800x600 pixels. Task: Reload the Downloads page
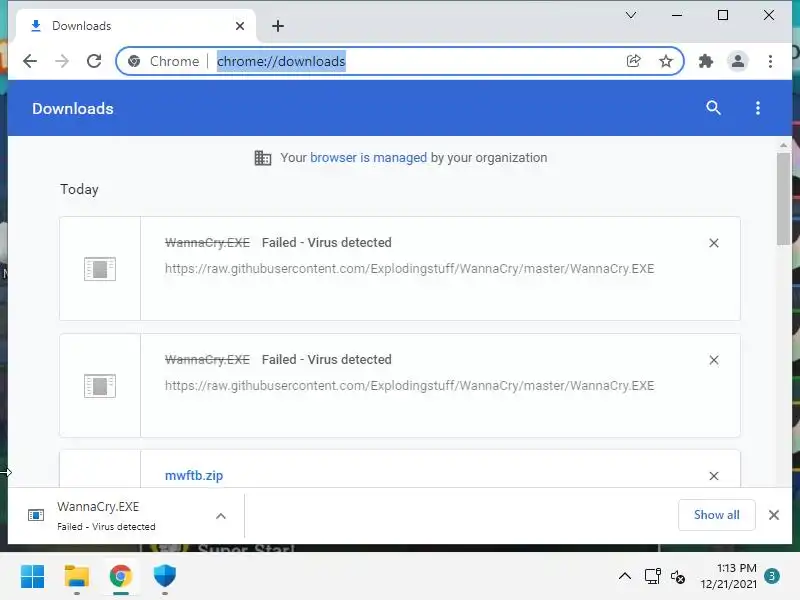[x=94, y=61]
